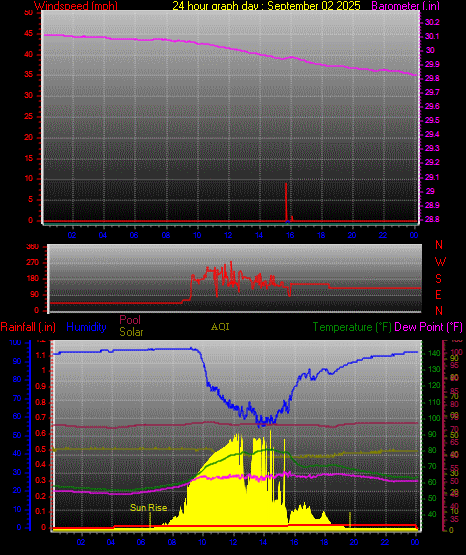
Task: Click the 28.8 barometer axis value
Action: pos(432,219)
